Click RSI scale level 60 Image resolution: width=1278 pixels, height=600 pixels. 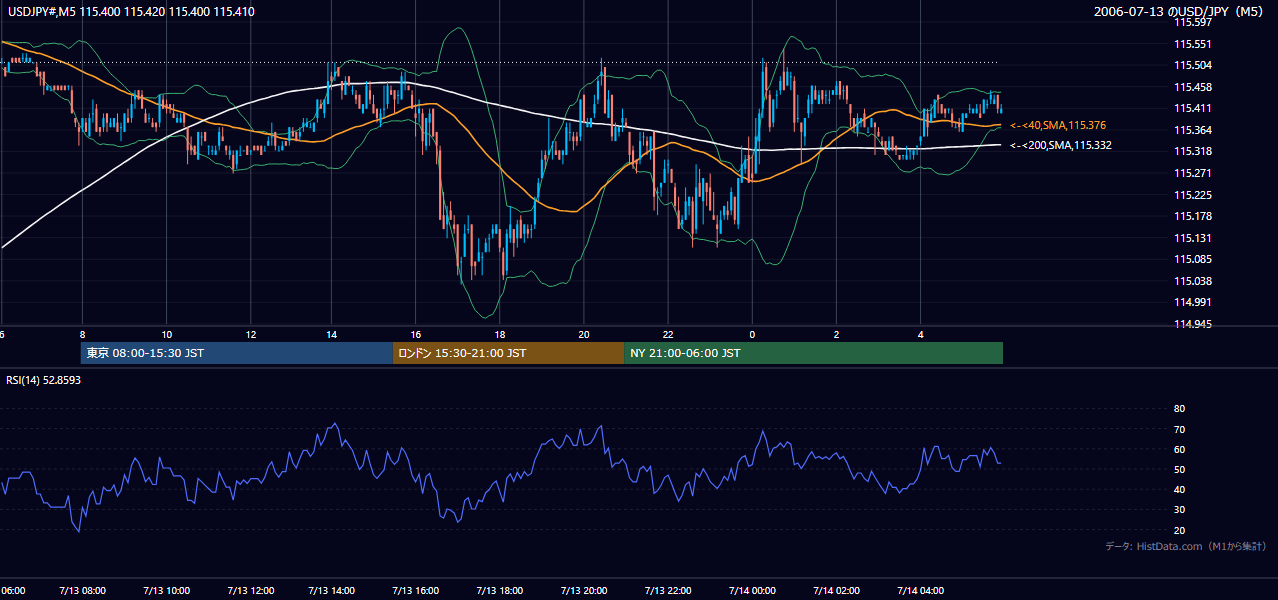[x=1179, y=449]
